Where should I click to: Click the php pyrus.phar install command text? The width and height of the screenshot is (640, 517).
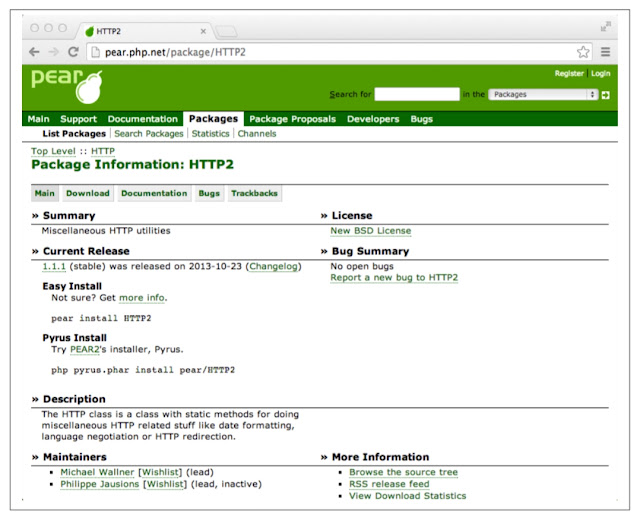point(143,370)
